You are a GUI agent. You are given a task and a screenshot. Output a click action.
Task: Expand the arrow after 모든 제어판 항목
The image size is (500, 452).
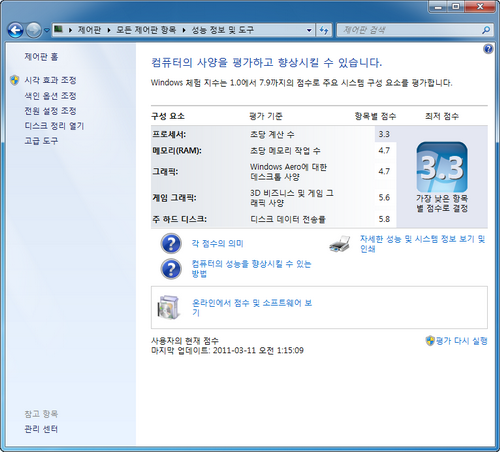184,30
